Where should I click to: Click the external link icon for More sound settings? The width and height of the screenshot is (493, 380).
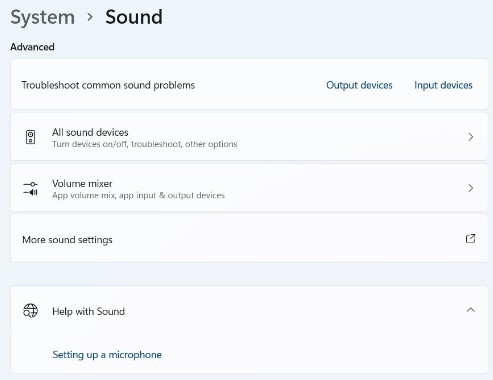tap(470, 239)
